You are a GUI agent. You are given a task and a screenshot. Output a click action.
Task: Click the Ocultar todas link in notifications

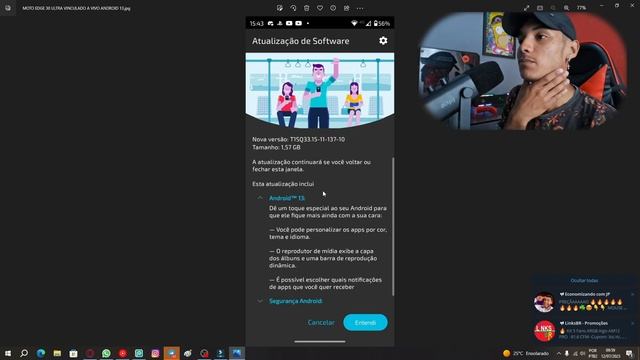(584, 280)
